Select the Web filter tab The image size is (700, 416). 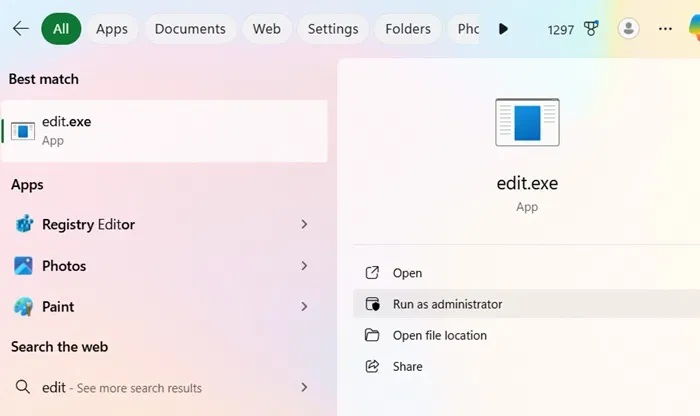[x=266, y=29]
